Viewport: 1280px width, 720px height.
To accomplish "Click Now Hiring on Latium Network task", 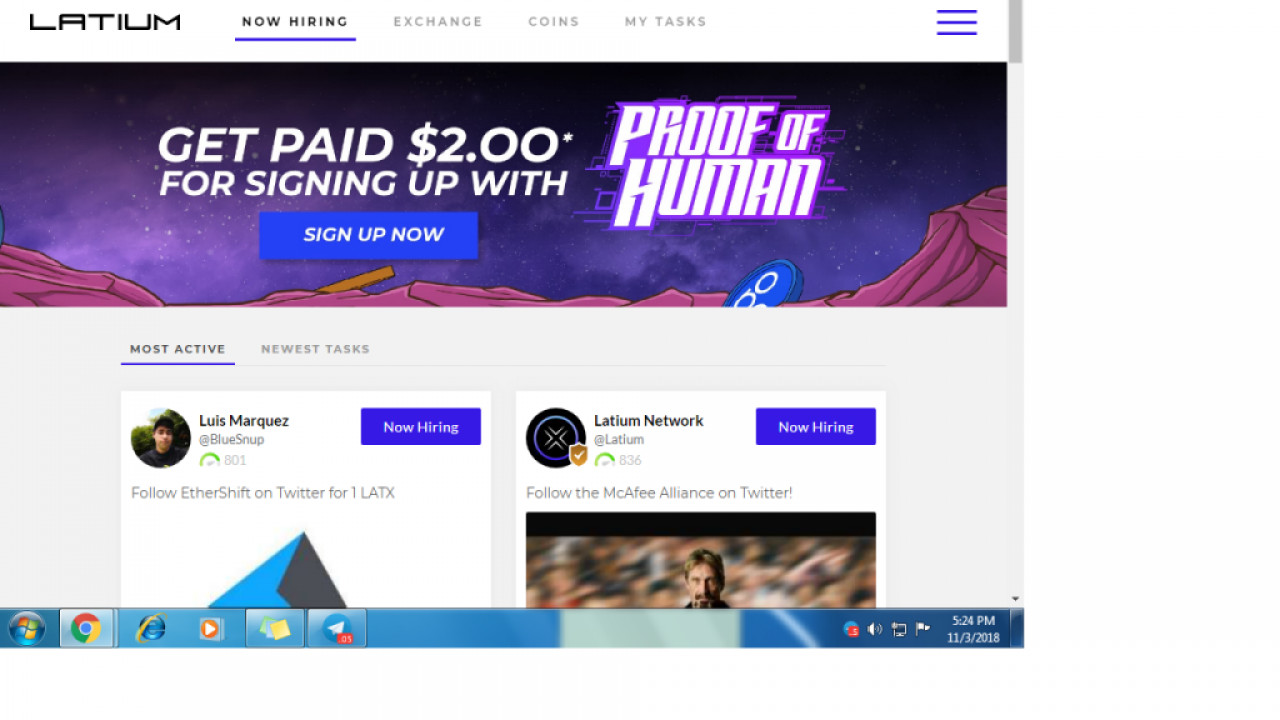I will [816, 427].
